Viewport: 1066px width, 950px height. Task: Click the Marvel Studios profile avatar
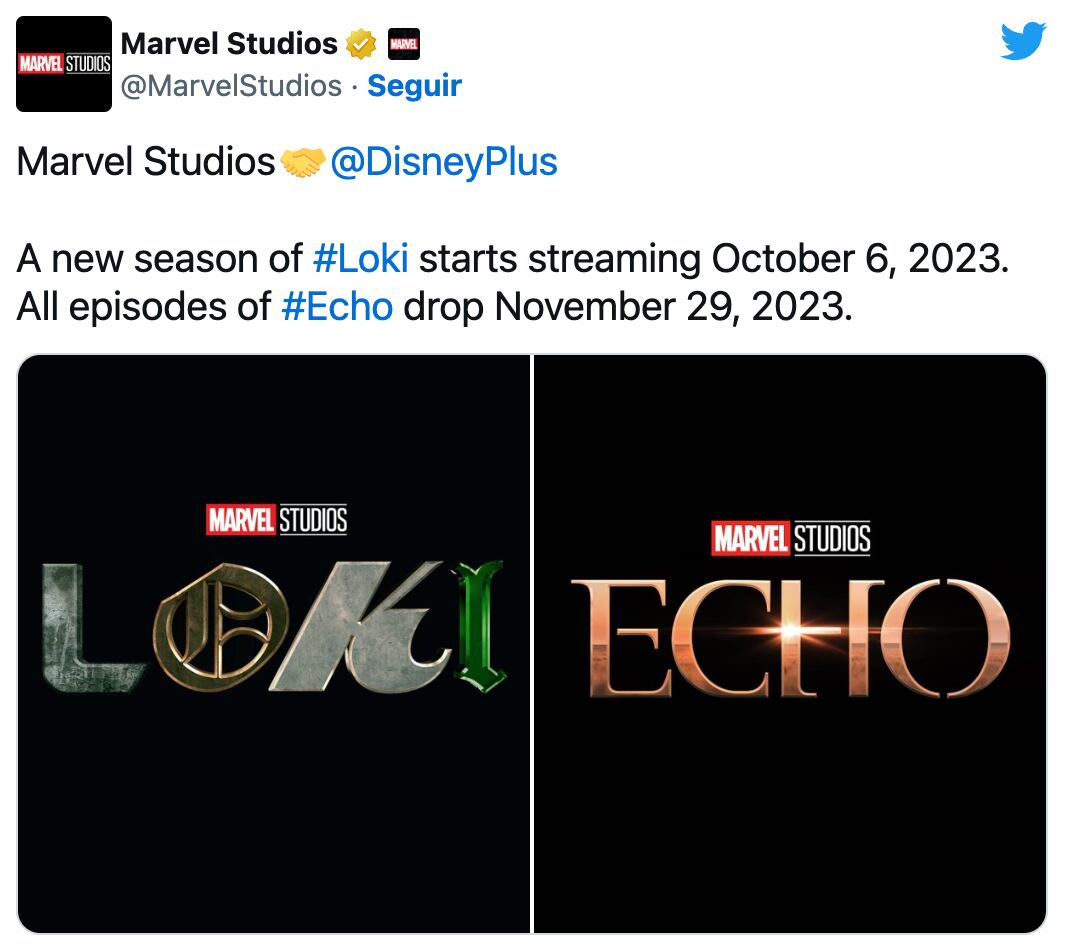tap(64, 64)
